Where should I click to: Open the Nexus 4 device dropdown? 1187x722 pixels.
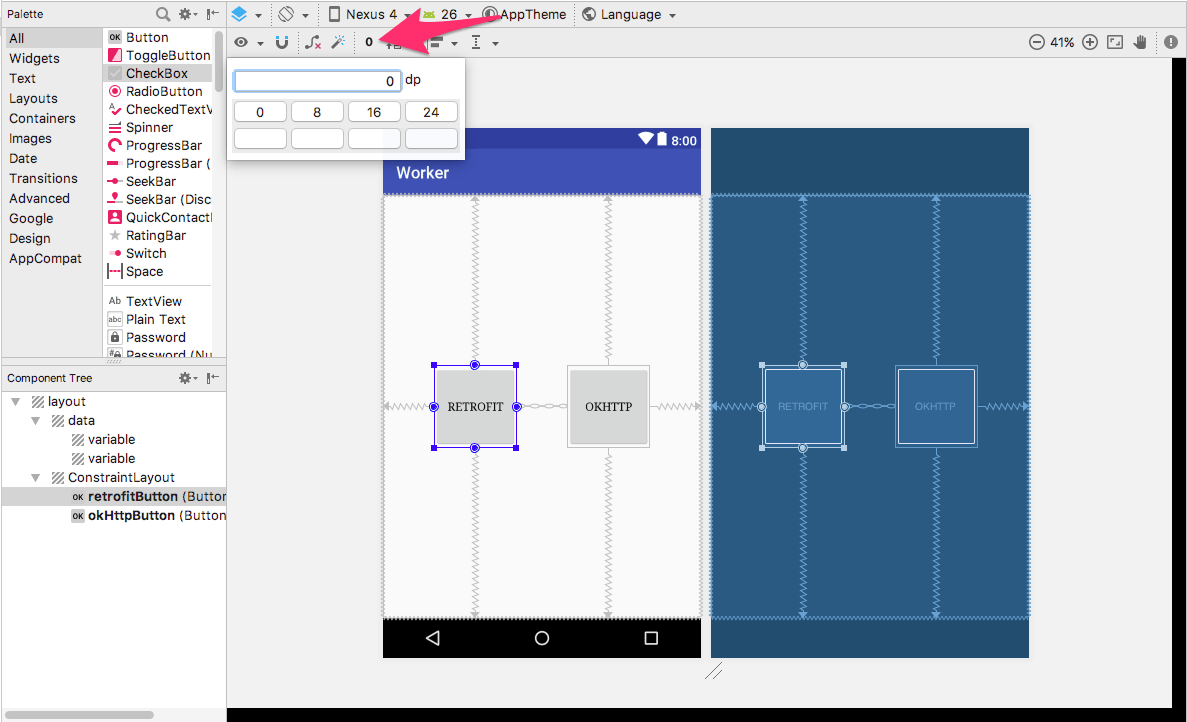370,14
